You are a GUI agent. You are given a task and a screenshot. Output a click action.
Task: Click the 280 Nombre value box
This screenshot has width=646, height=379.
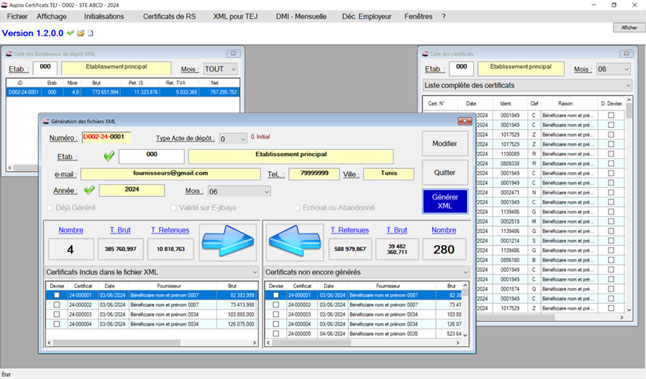pyautogui.click(x=444, y=249)
